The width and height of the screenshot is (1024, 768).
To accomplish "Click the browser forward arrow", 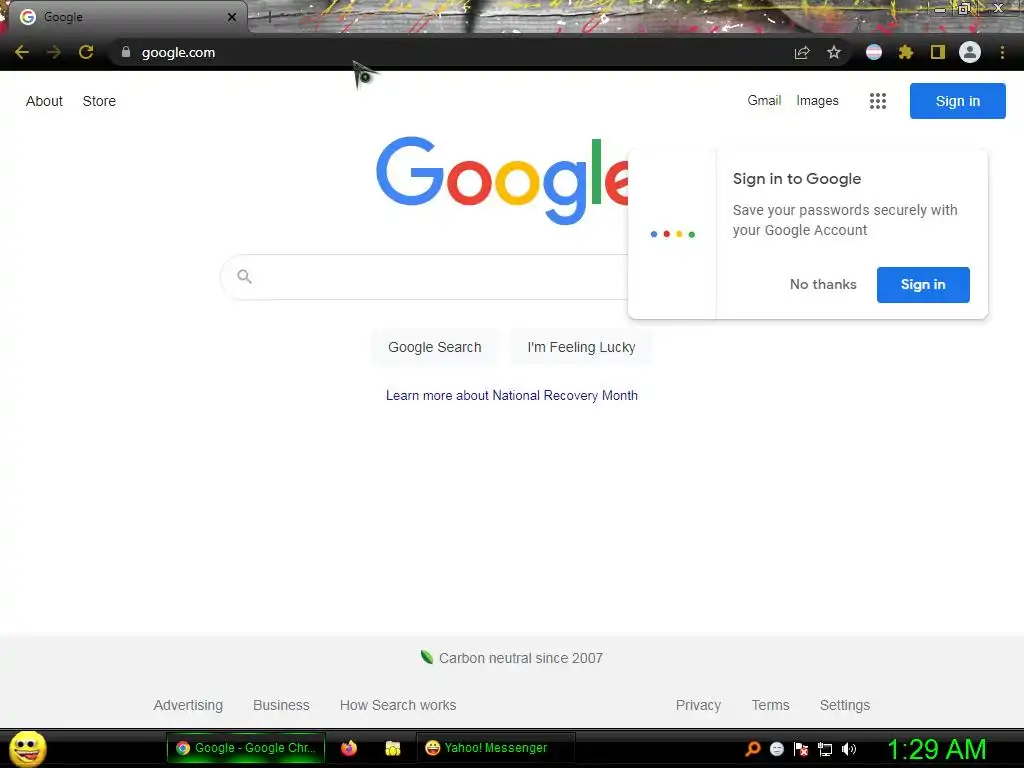I will pos(54,52).
